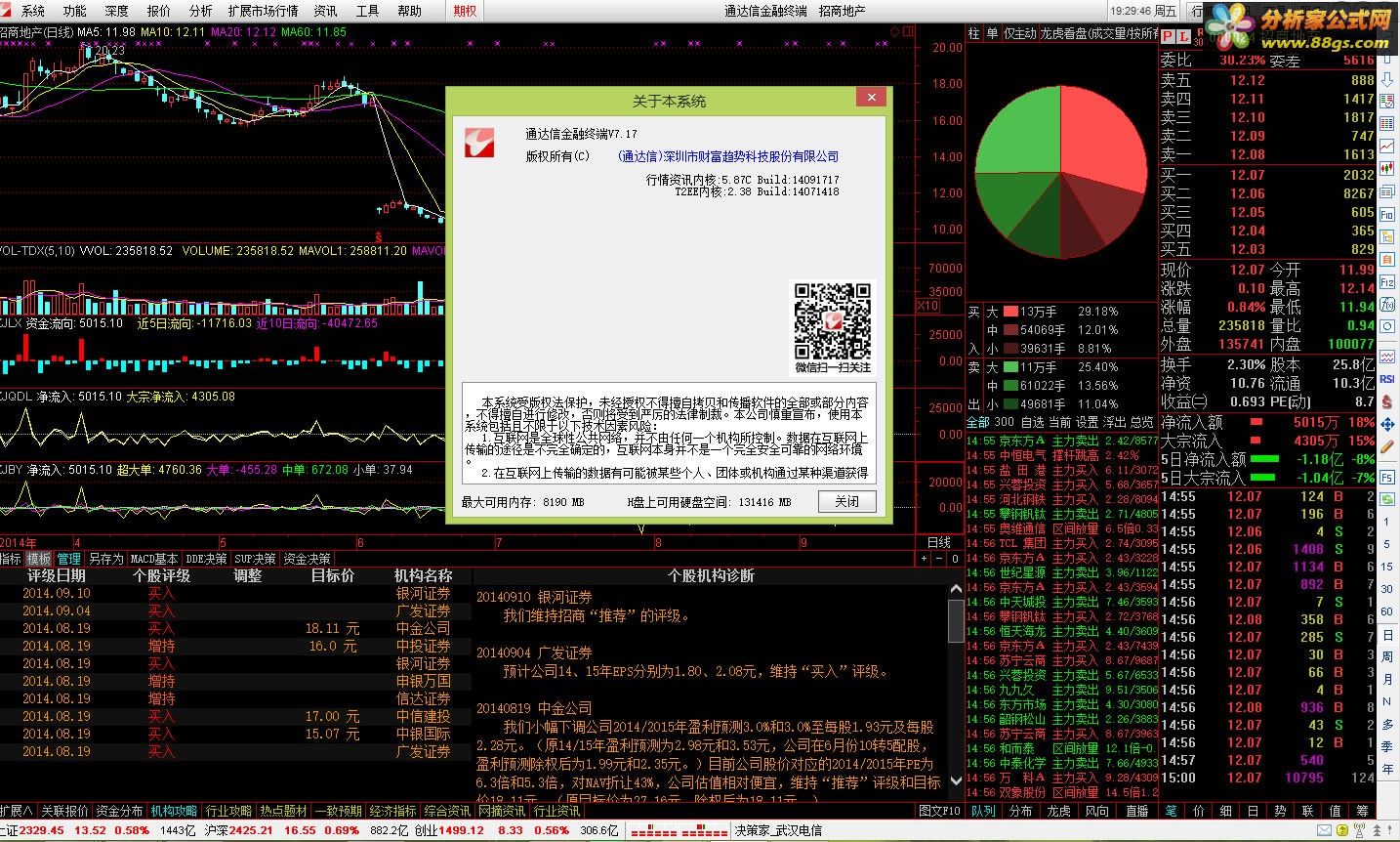
Task: Click the 管理 template button
Action: tap(69, 559)
